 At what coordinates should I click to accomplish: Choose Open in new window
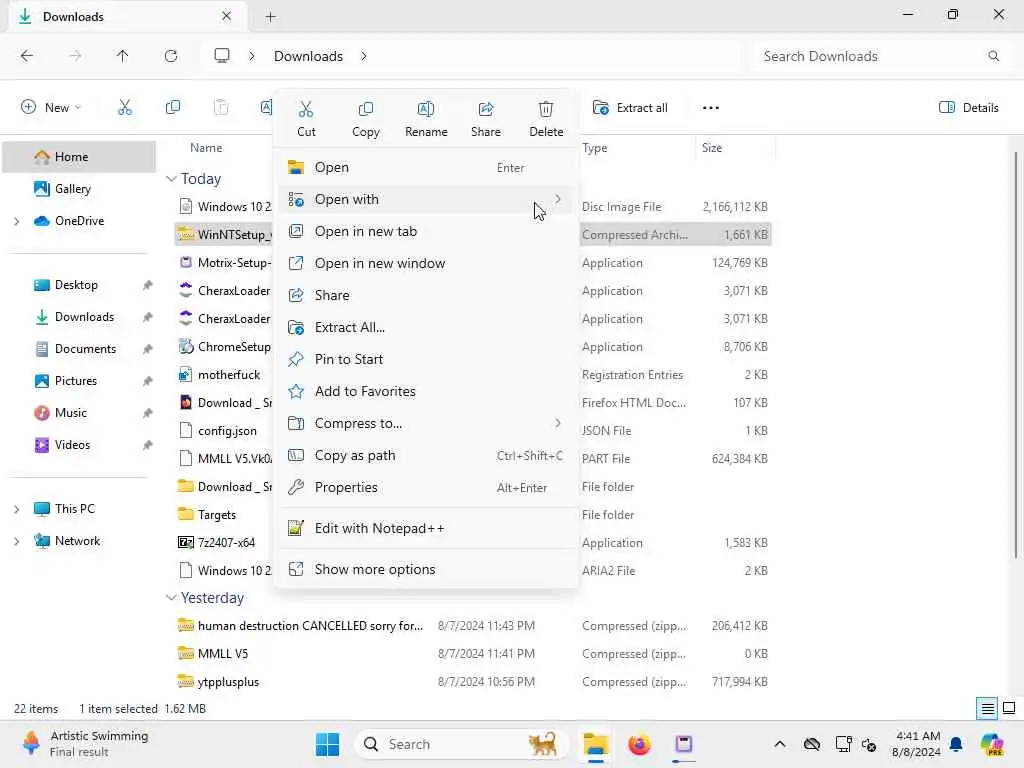[x=428, y=263]
